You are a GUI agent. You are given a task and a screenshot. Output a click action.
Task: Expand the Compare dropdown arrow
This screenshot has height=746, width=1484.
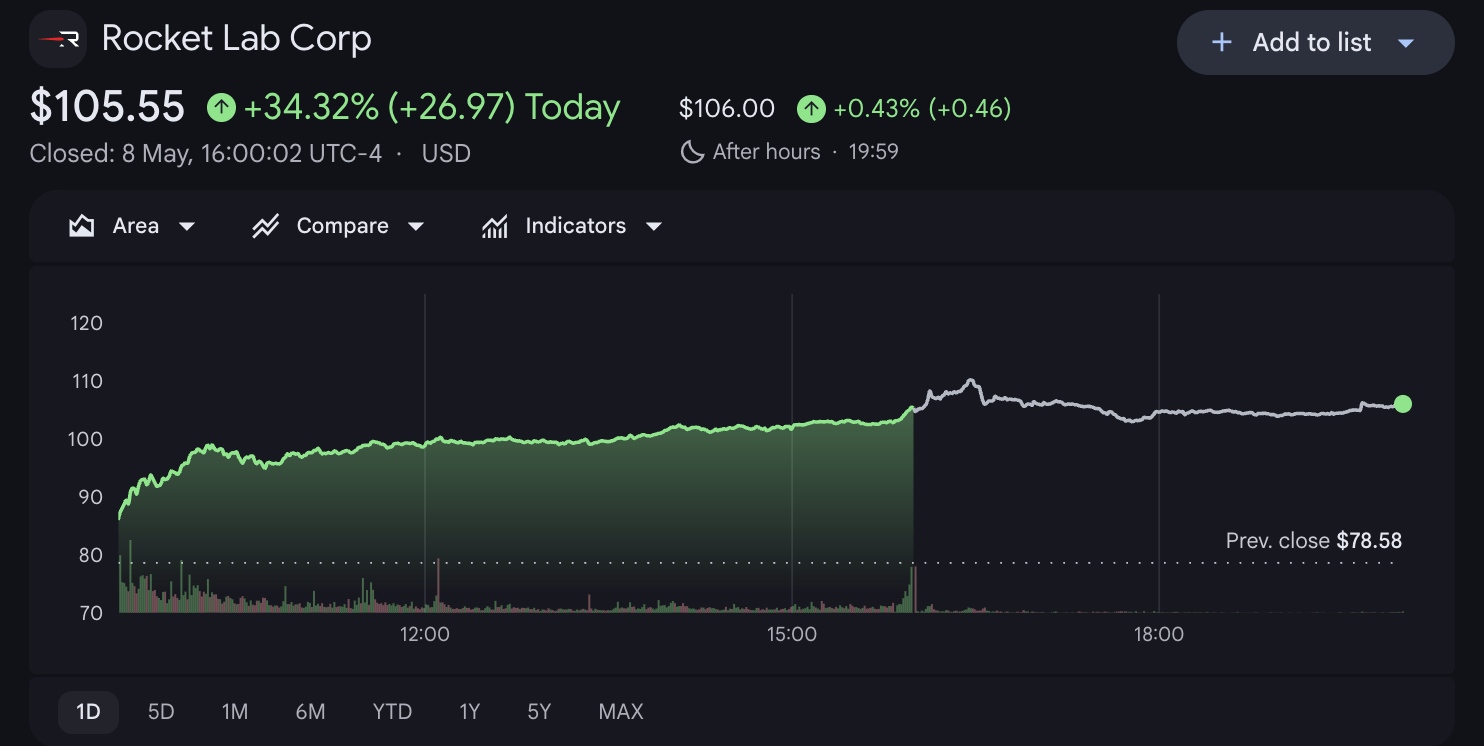point(416,227)
